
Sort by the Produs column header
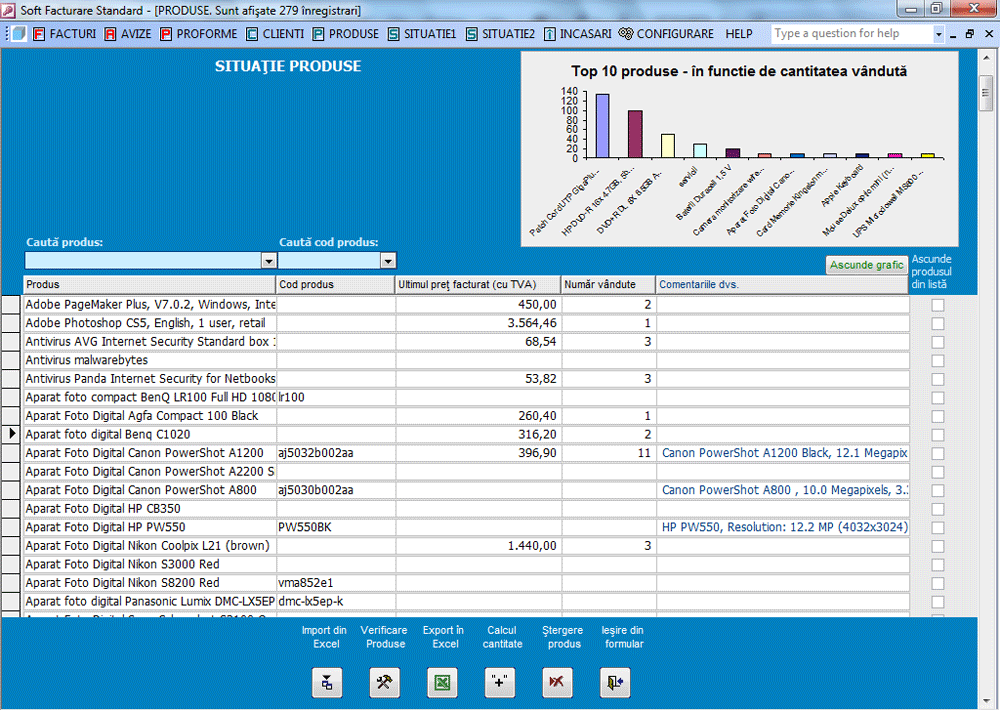pyautogui.click(x=149, y=284)
